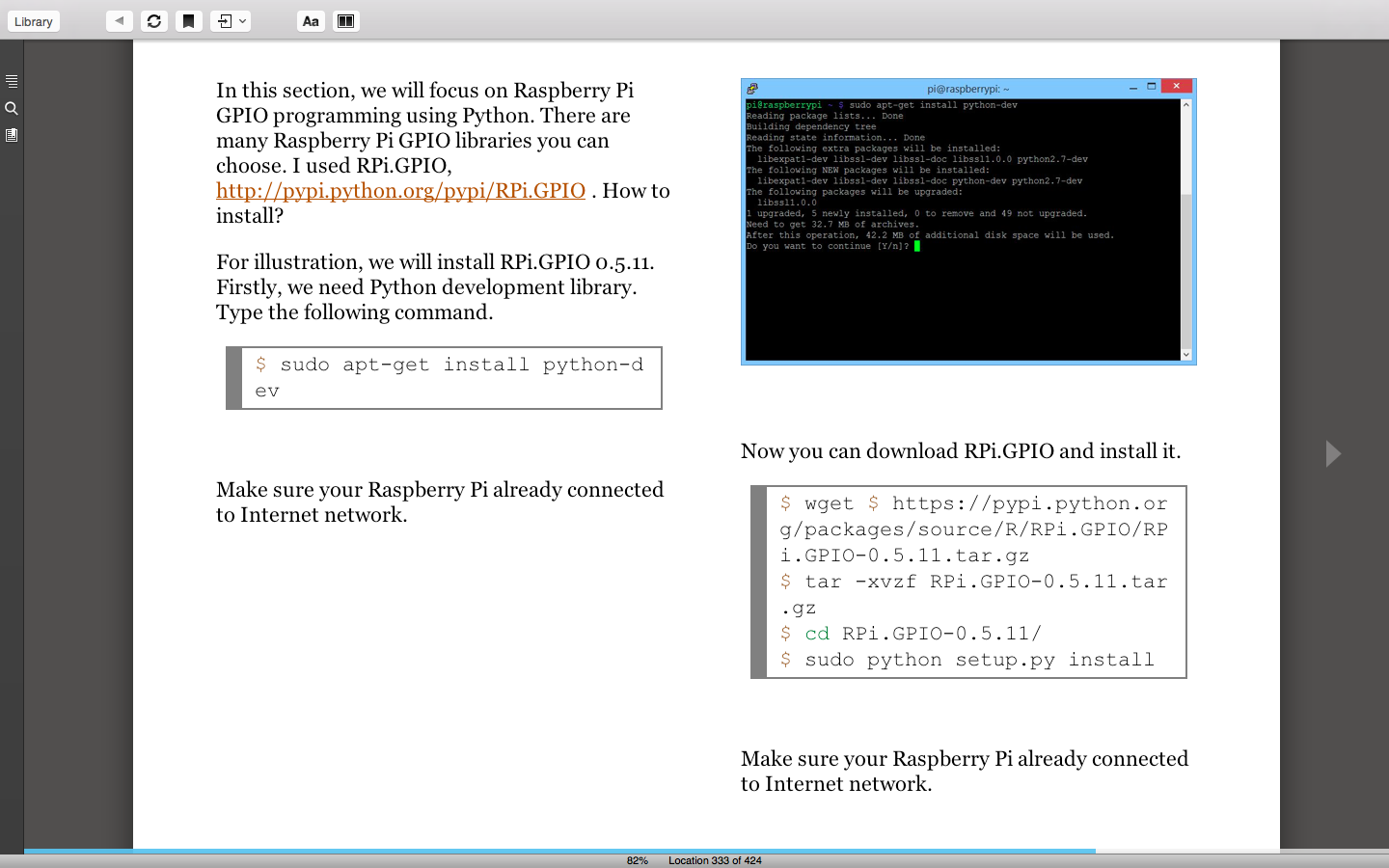Click the 82% progress indicator text

638,860
